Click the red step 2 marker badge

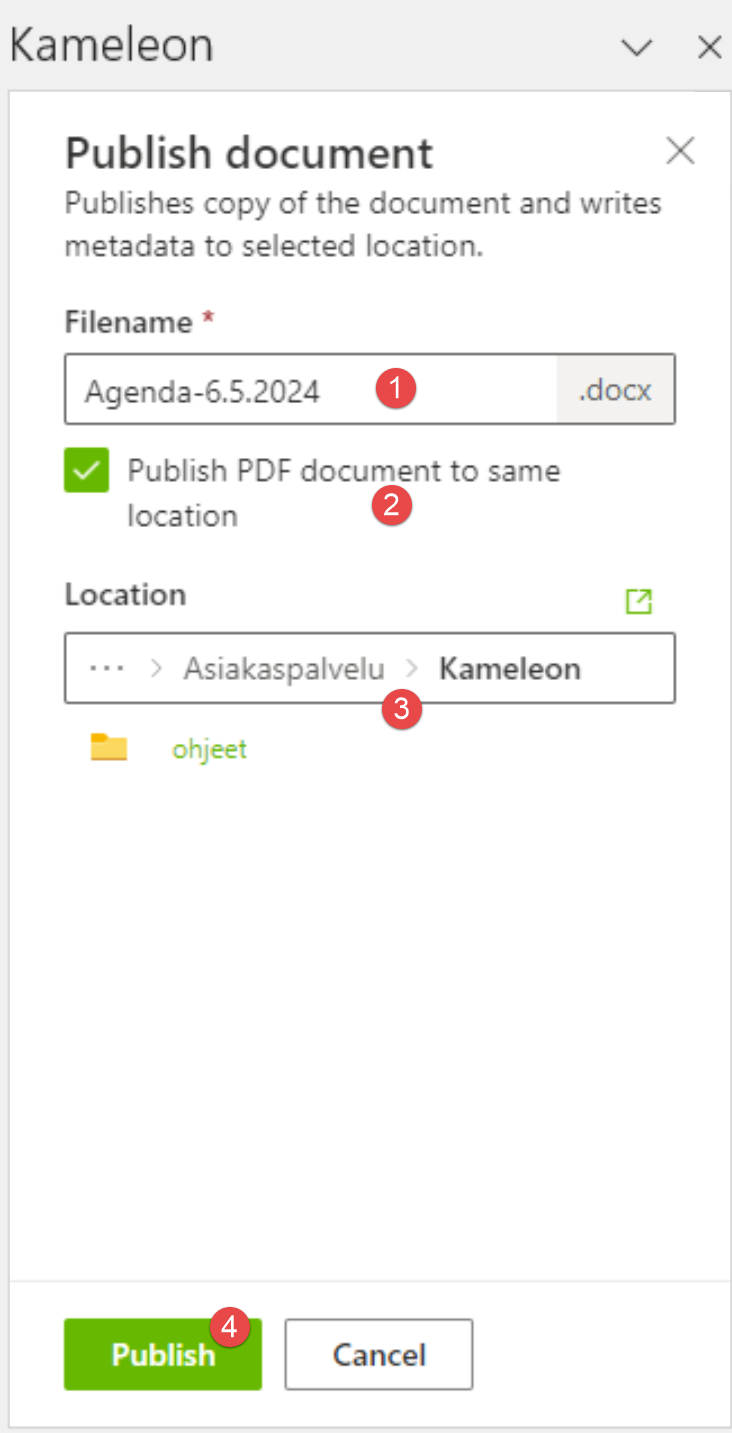(391, 506)
